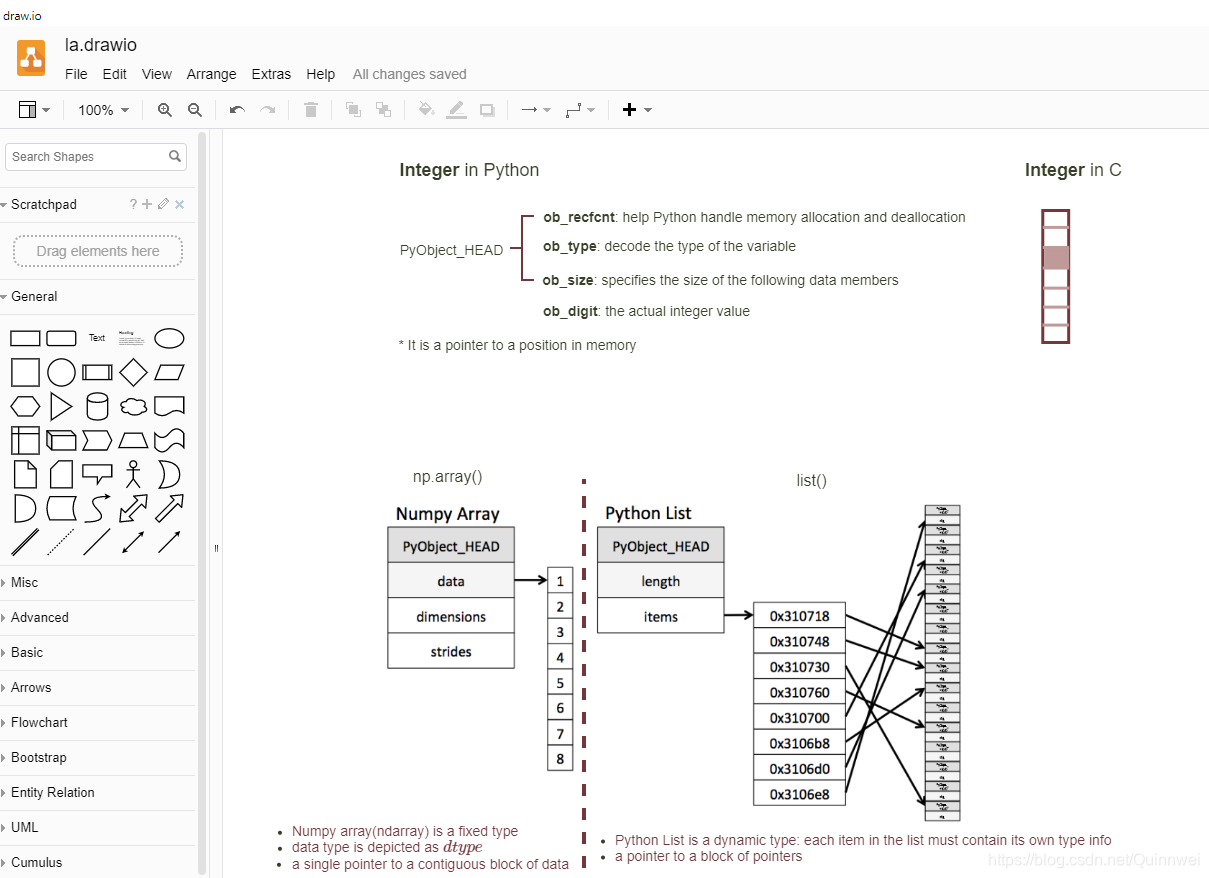Click the Scratchpad edit pencil icon
Viewport: 1209px width, 878px height.
(x=164, y=204)
